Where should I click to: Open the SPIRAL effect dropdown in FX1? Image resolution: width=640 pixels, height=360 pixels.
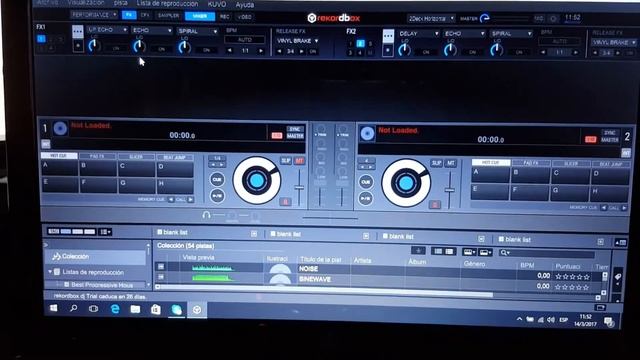coord(198,31)
